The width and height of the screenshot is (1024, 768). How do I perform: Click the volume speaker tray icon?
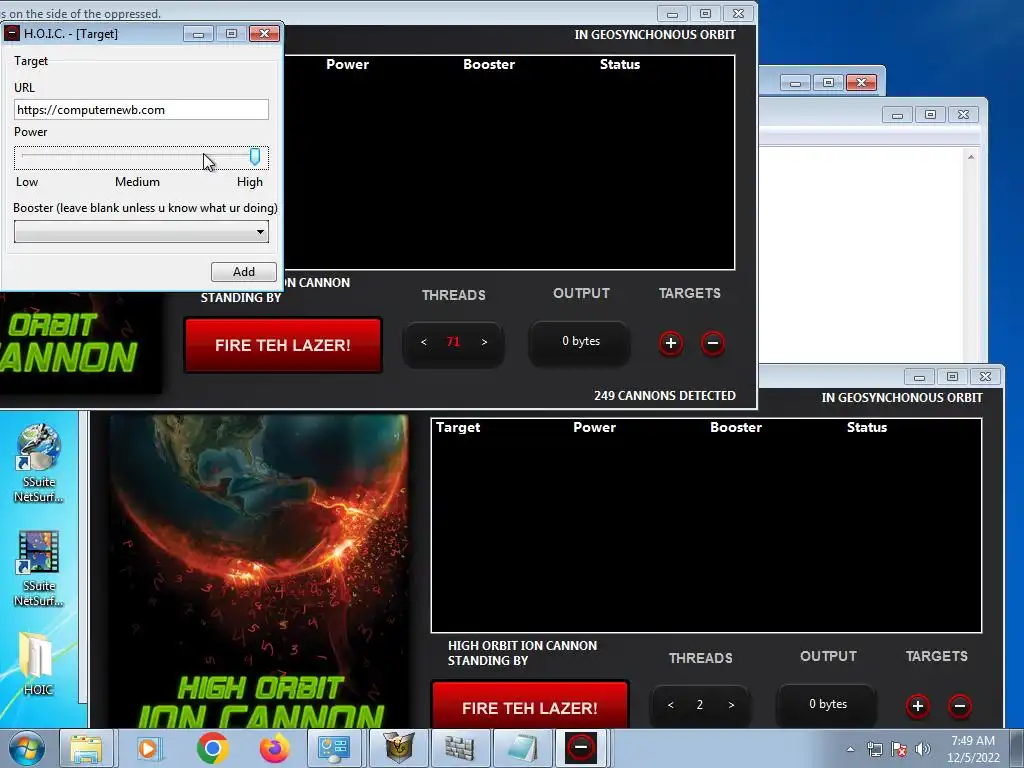click(923, 749)
